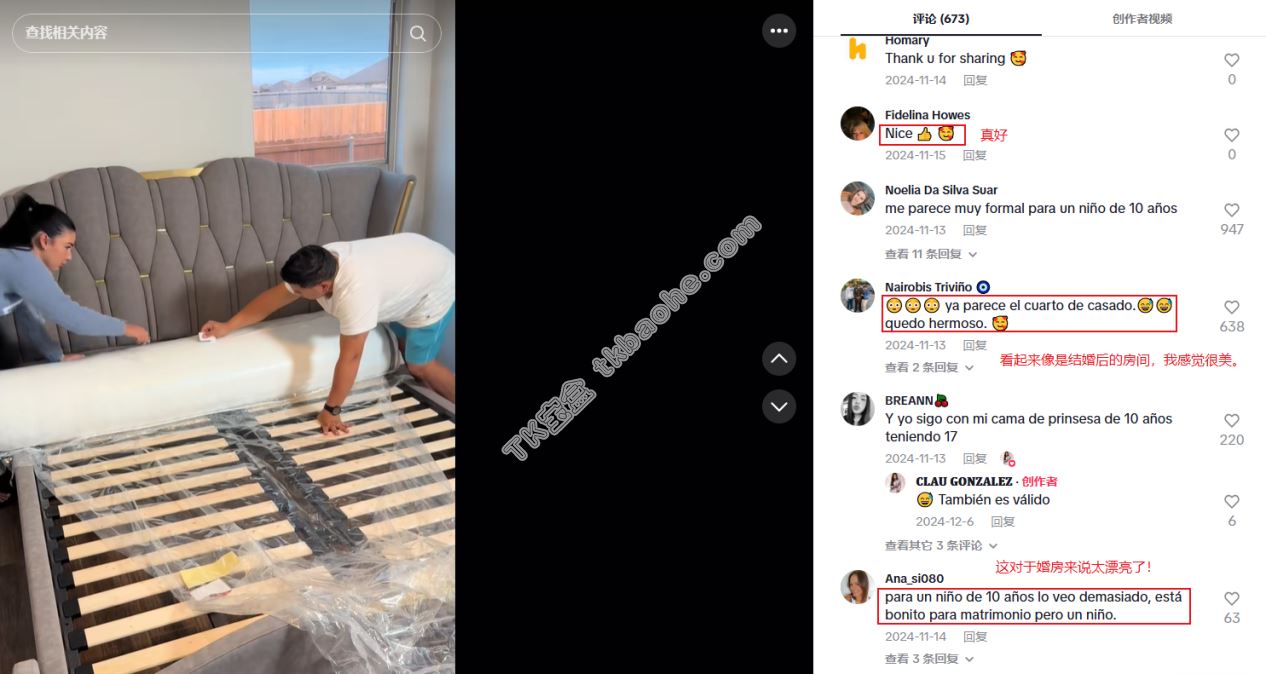Viewport: 1266px width, 674px height.
Task: Like Ana_si080's comment heart
Action: click(1232, 598)
